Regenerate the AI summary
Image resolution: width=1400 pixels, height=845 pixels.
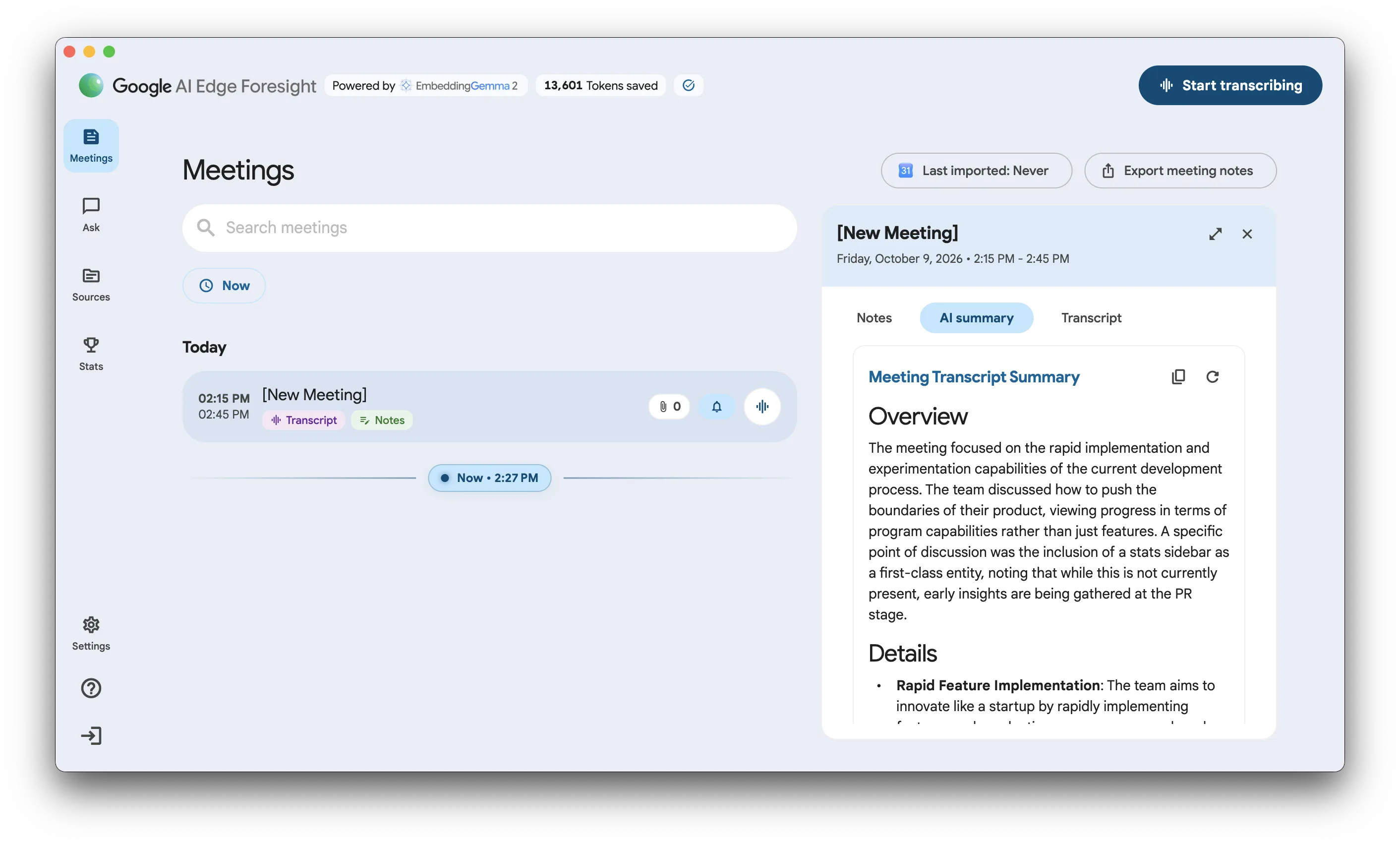pyautogui.click(x=1212, y=377)
